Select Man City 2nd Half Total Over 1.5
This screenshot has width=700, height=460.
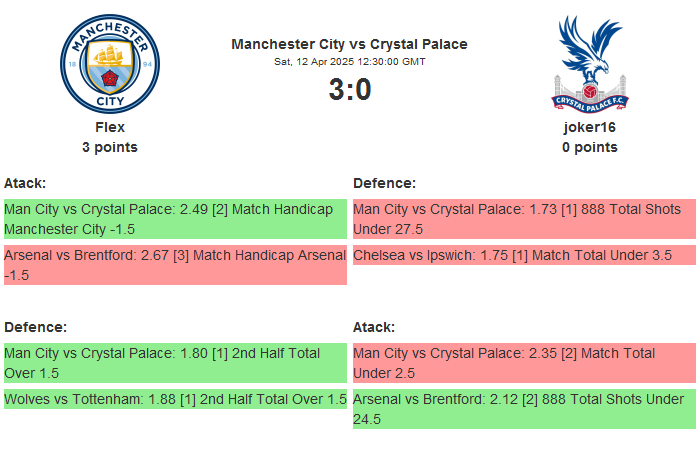[174, 363]
